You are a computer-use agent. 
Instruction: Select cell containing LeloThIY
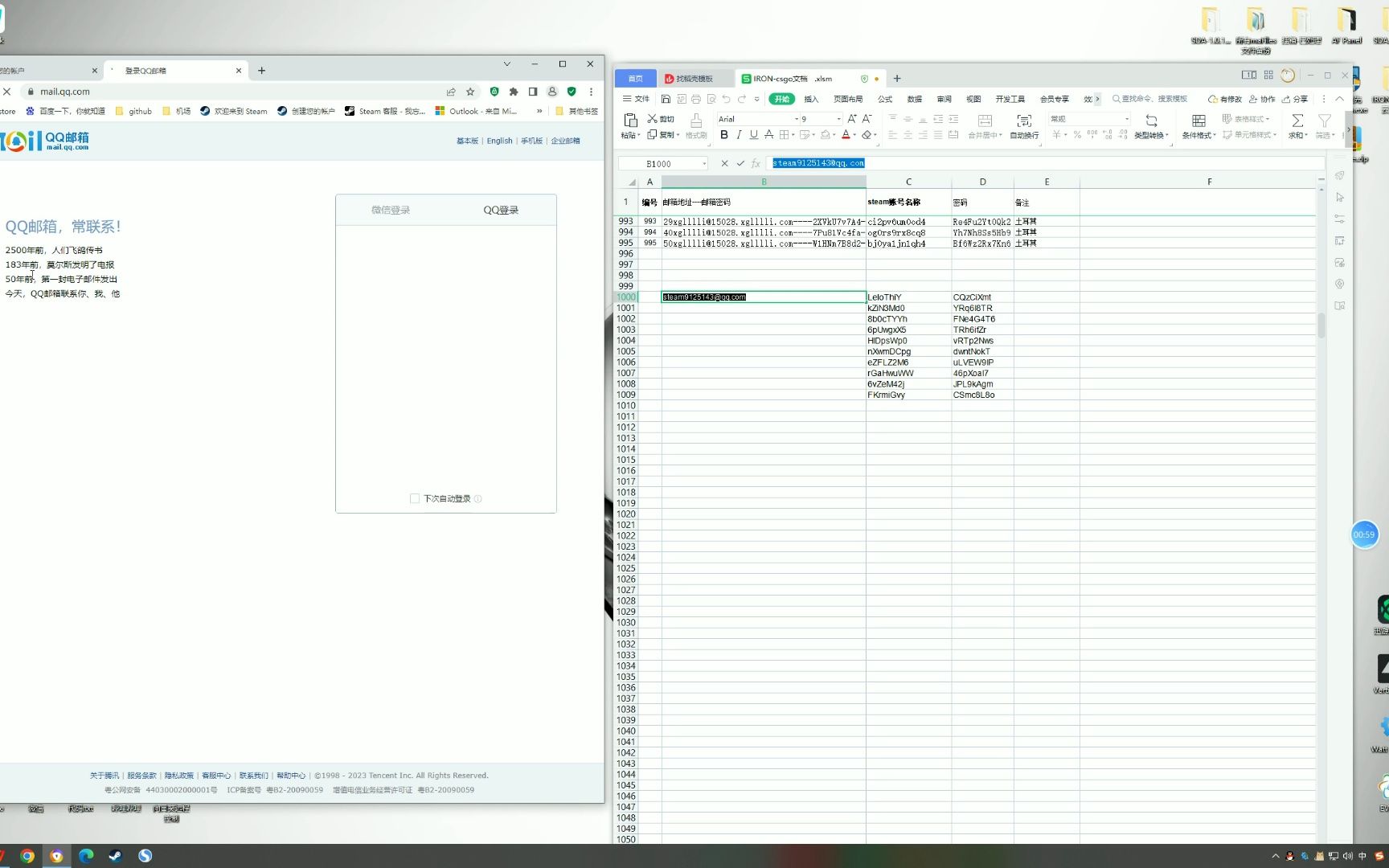(x=908, y=297)
